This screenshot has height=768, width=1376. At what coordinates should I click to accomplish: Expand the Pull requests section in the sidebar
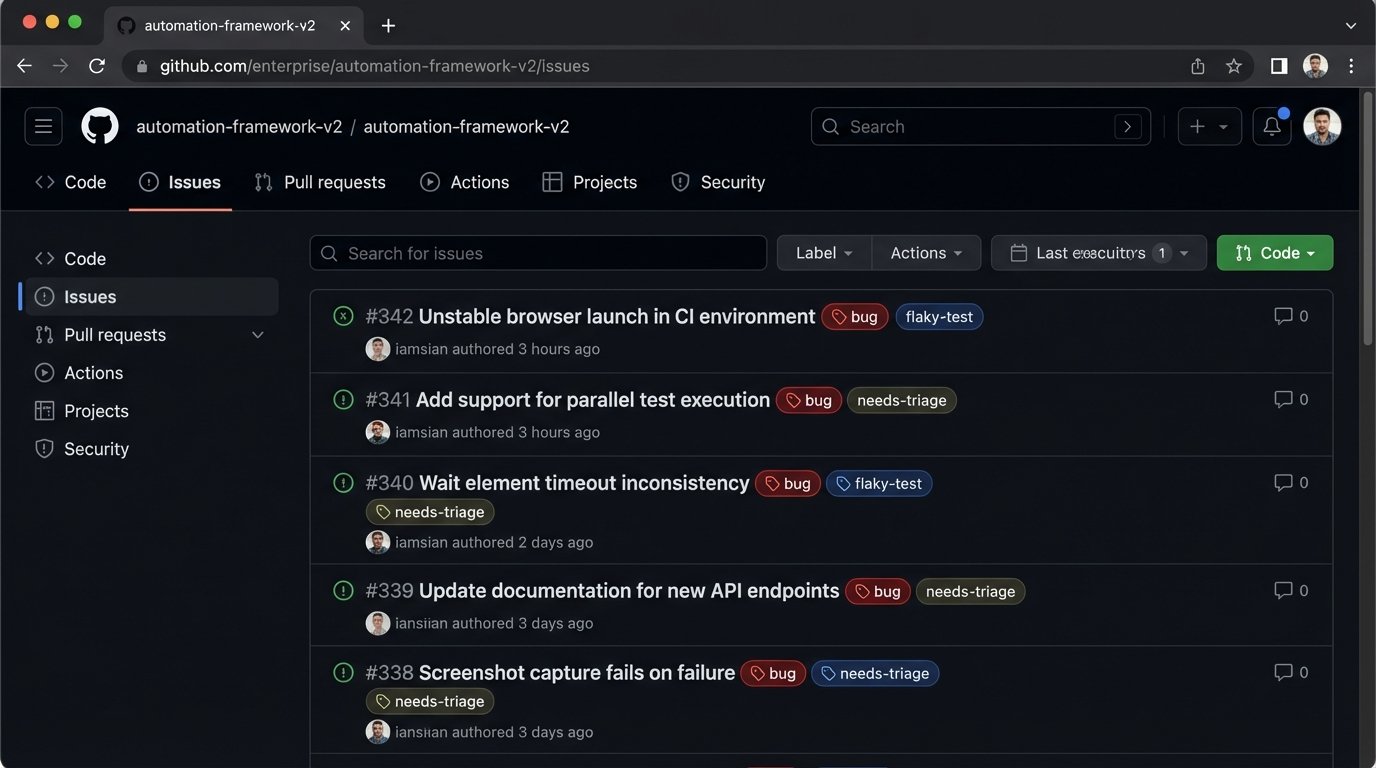coord(257,334)
